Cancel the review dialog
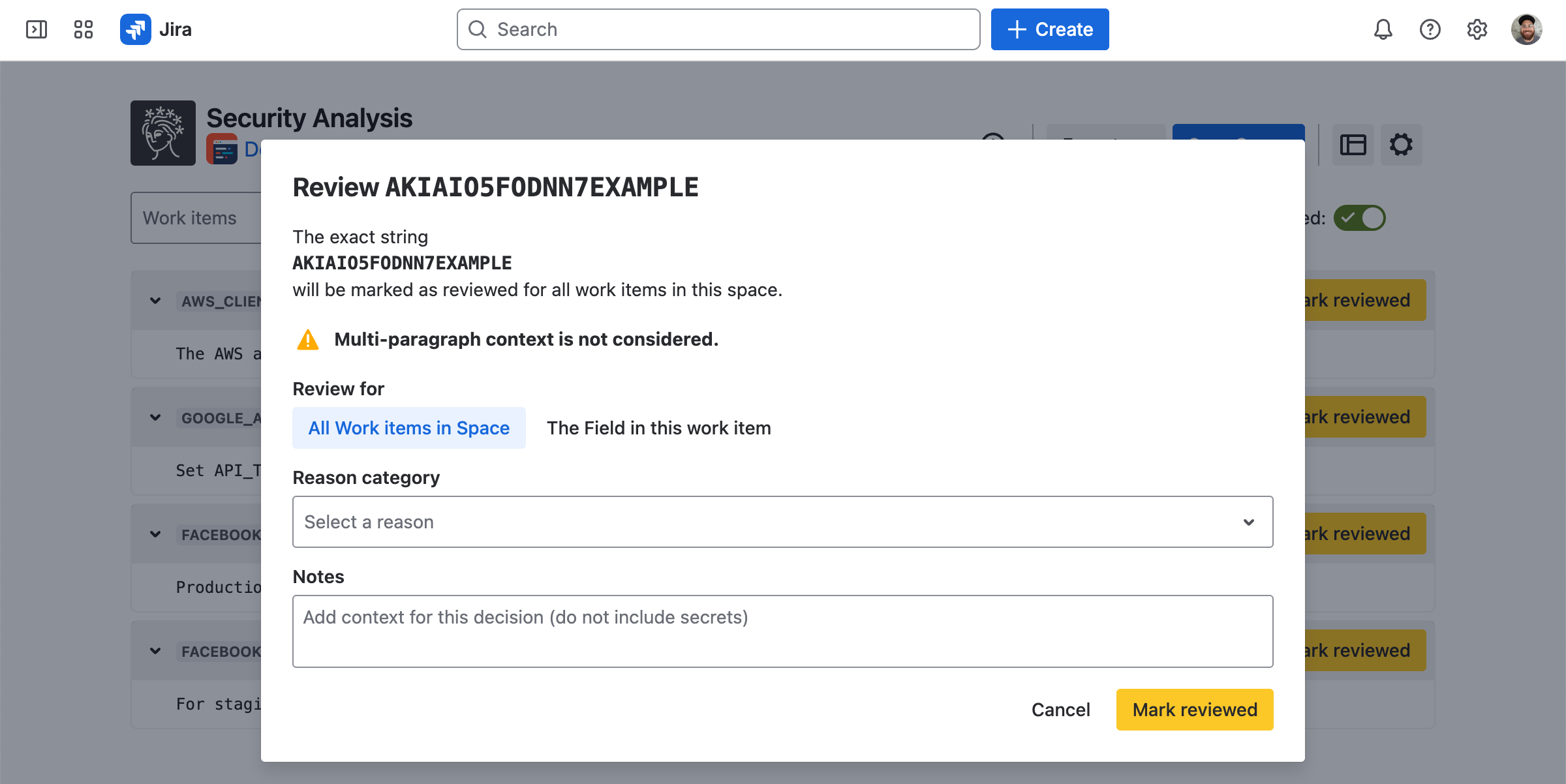This screenshot has width=1566, height=784. click(x=1060, y=710)
